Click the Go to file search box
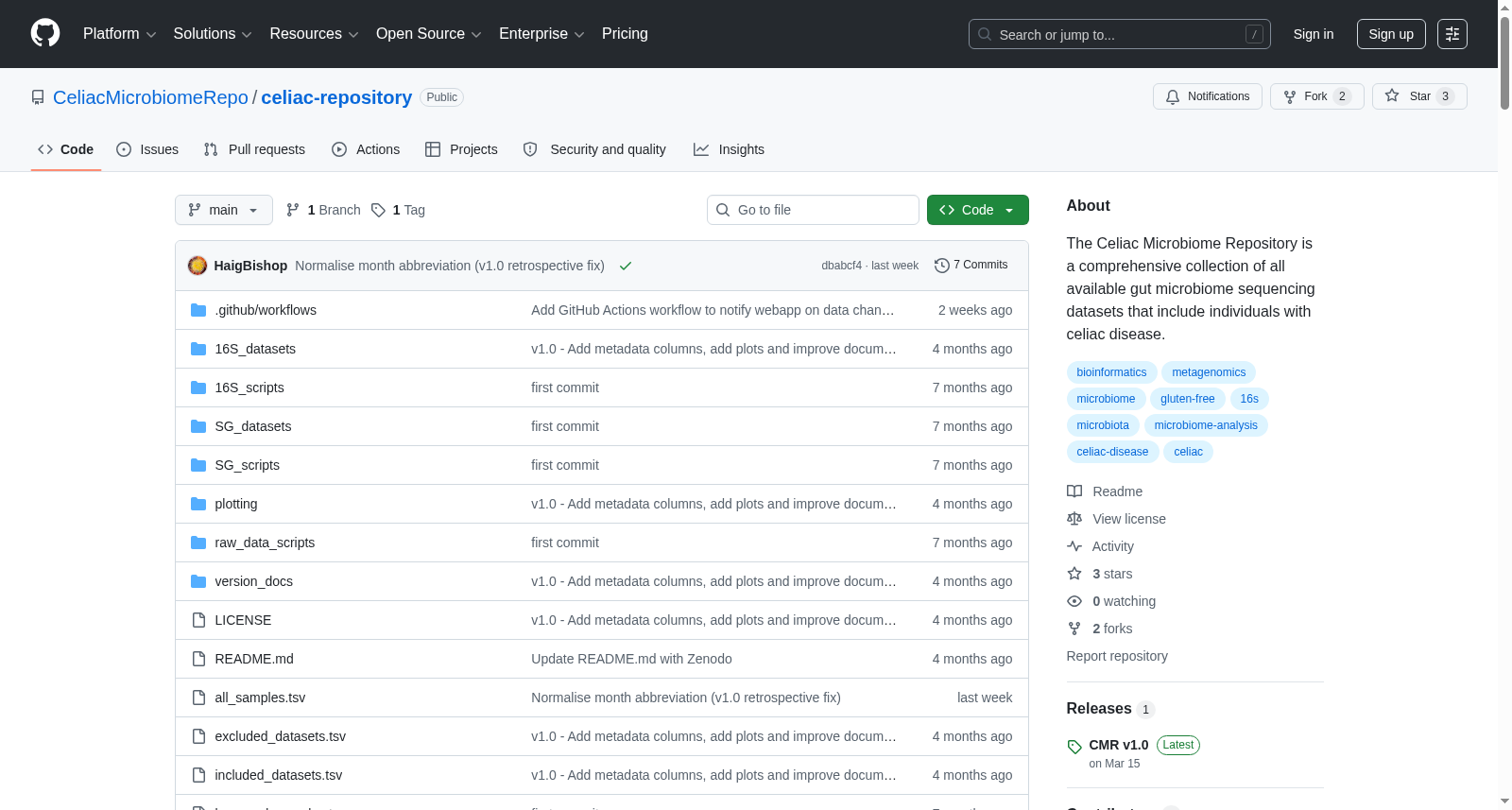The image size is (1512, 810). (813, 210)
